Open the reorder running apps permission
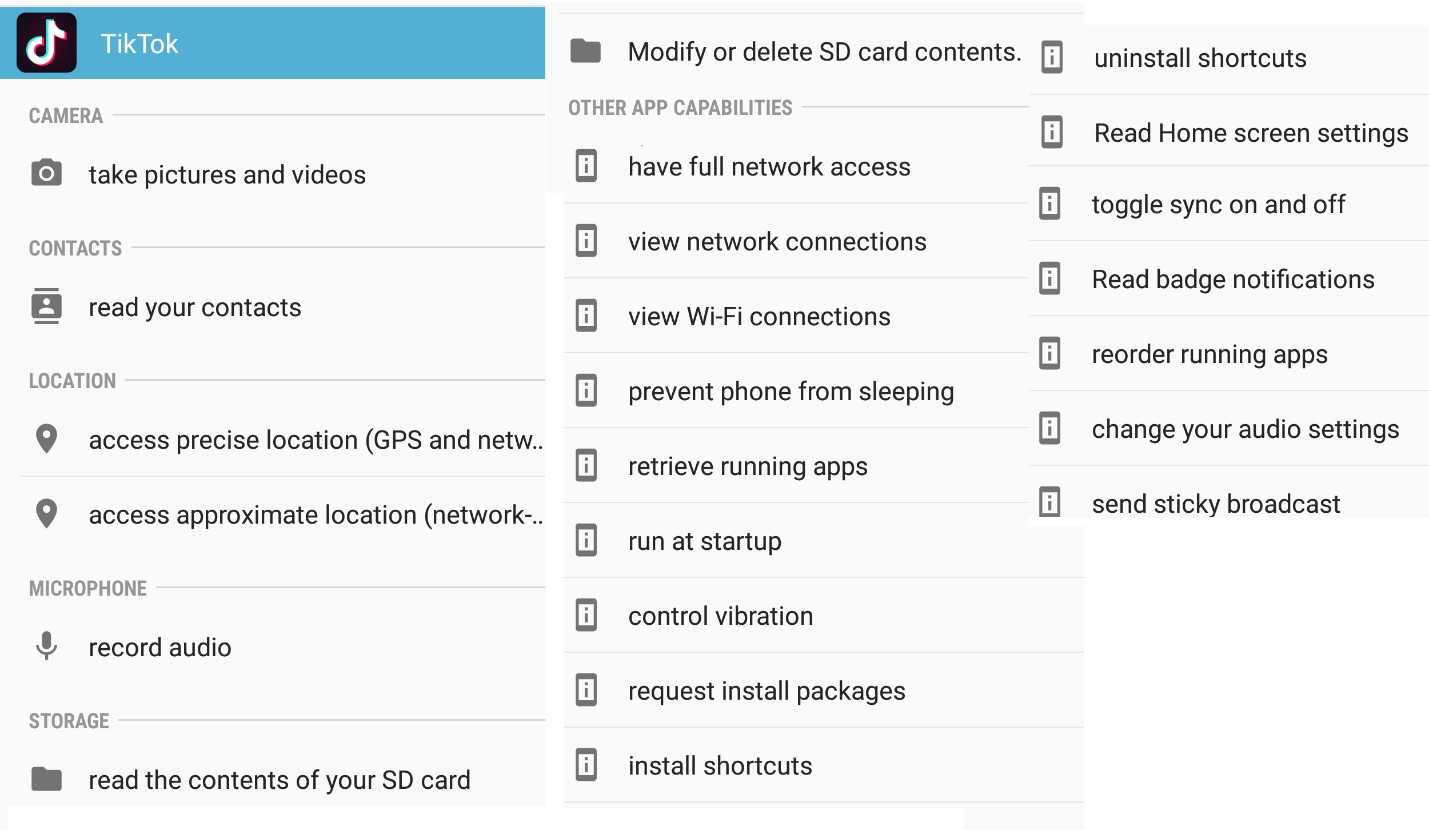 click(x=1229, y=354)
